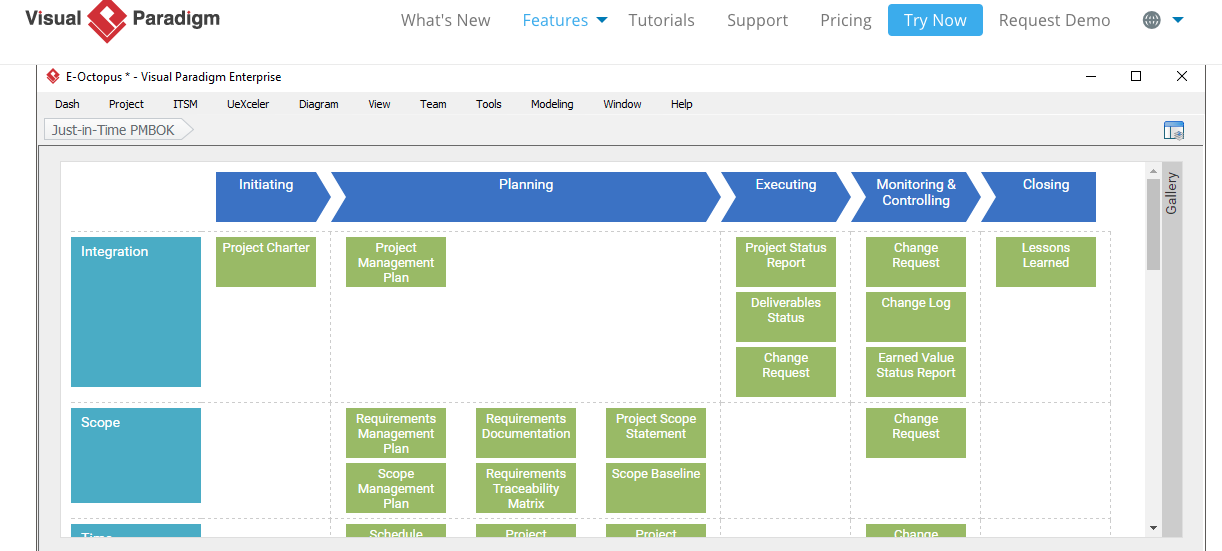1222x551 pixels.
Task: Open the globe language selector
Action: [x=1152, y=20]
